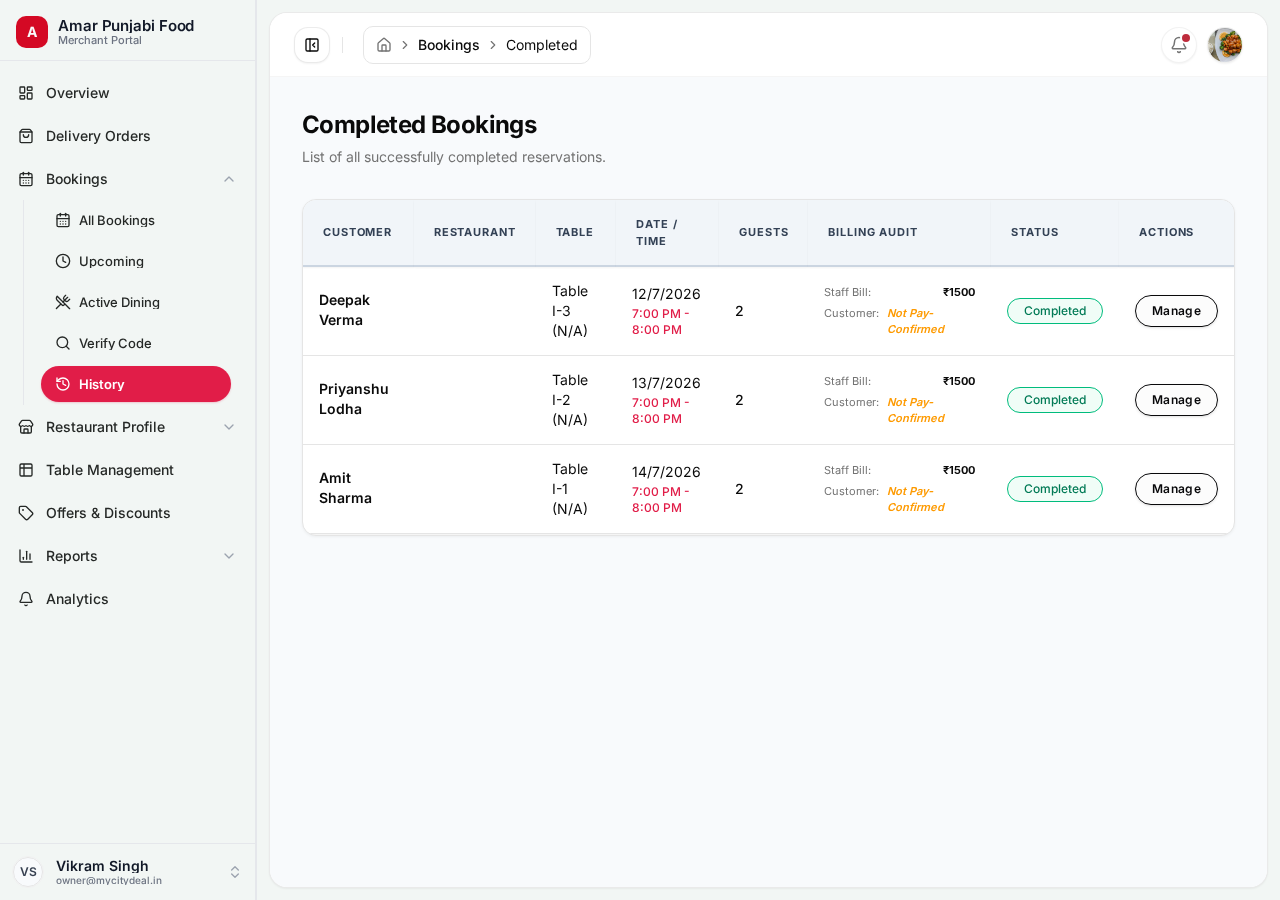Select the Upcoming bookings item
Viewport: 1280px width, 900px height.
[x=136, y=261]
